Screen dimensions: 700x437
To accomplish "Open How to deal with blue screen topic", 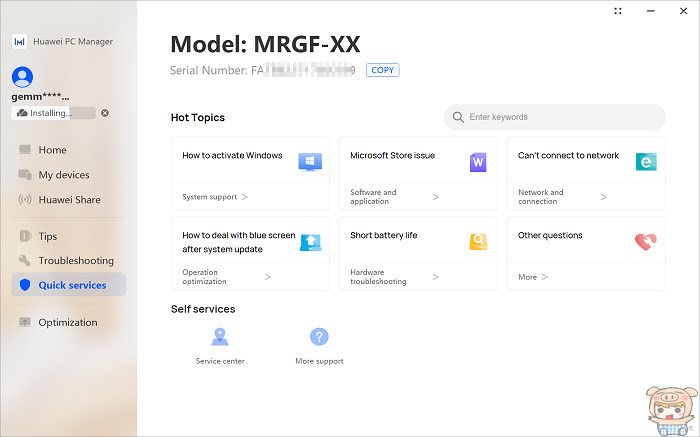I will pos(239,242).
